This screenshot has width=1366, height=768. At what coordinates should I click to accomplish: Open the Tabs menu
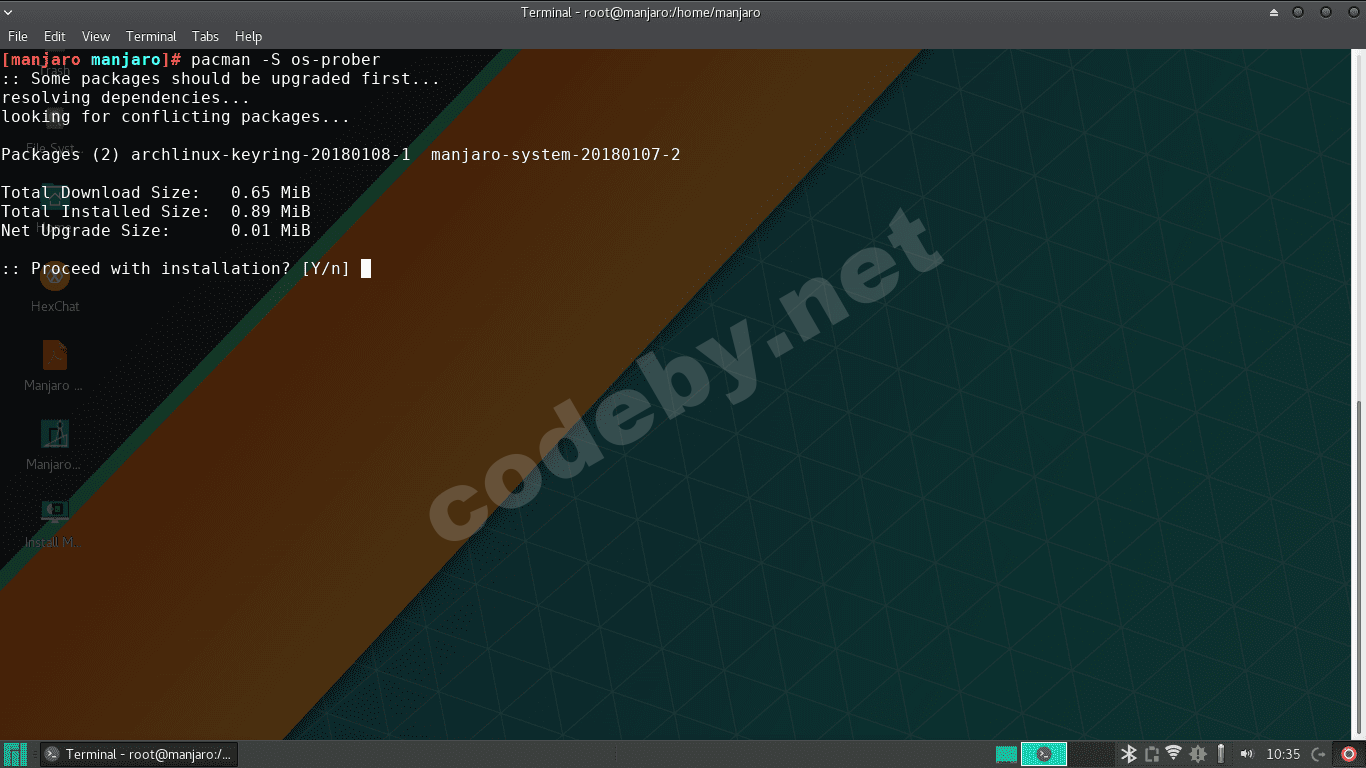(206, 37)
